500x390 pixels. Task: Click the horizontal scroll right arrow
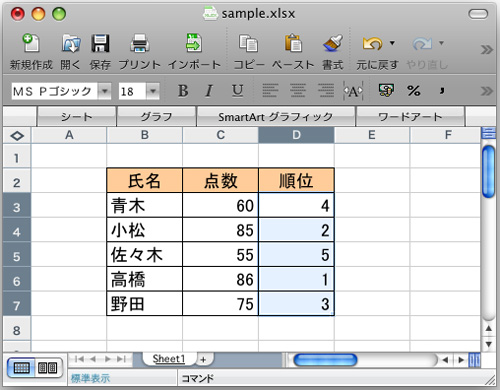[x=461, y=360]
